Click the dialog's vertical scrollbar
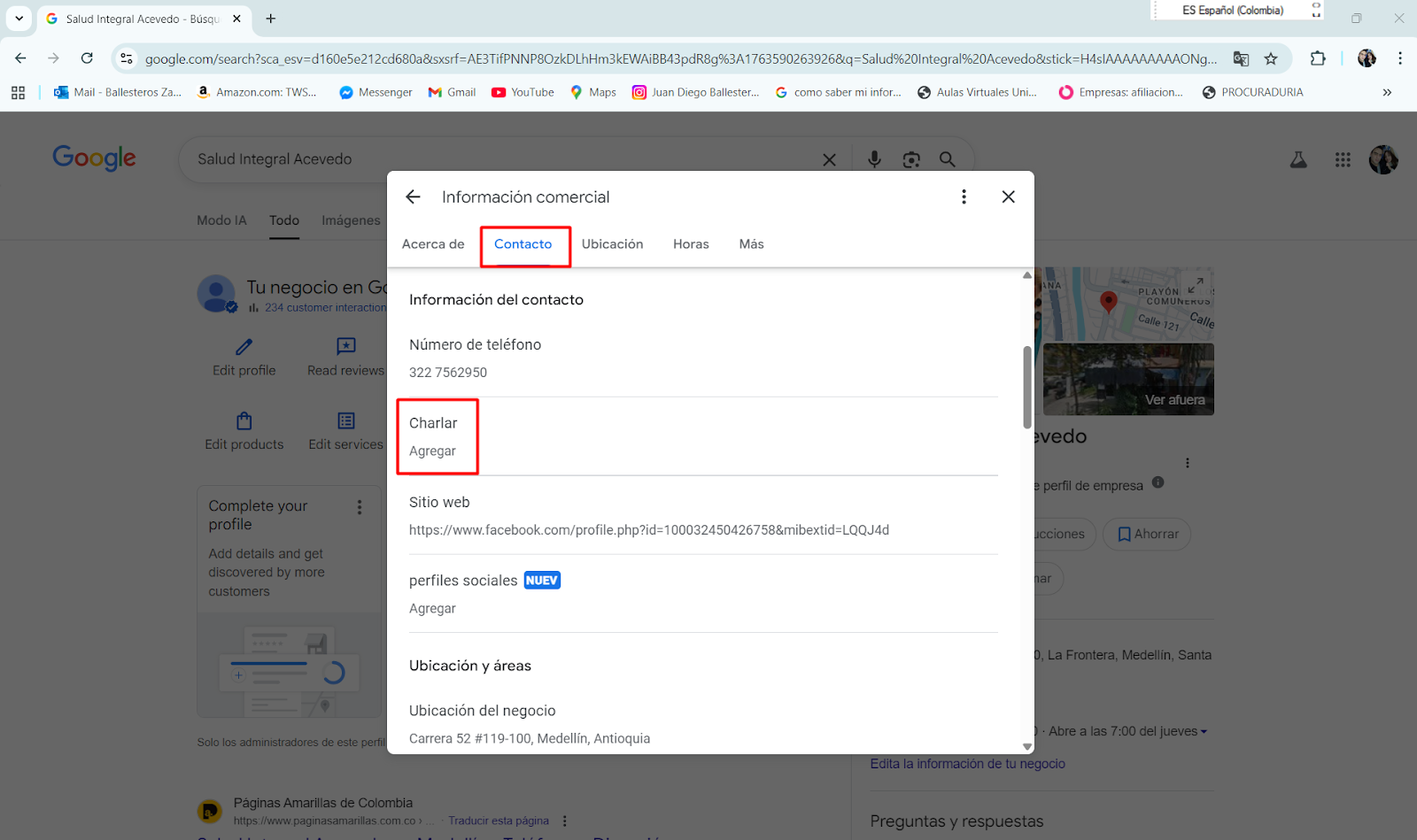1417x840 pixels. coord(1026,387)
